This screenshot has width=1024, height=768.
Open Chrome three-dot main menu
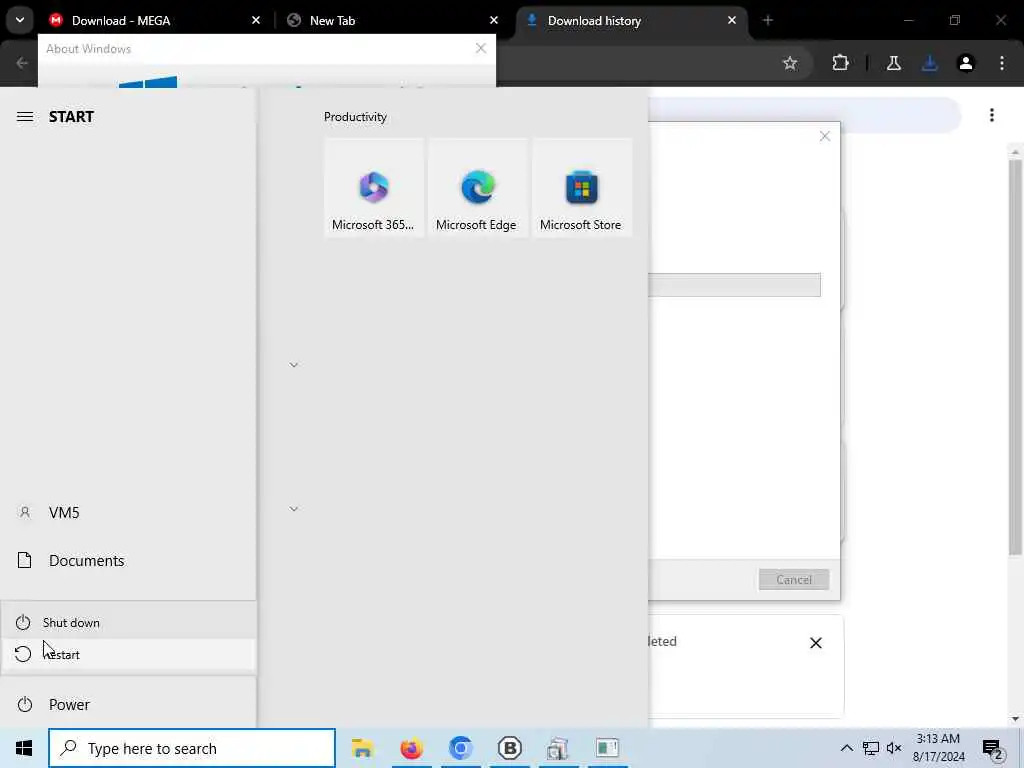click(1002, 63)
